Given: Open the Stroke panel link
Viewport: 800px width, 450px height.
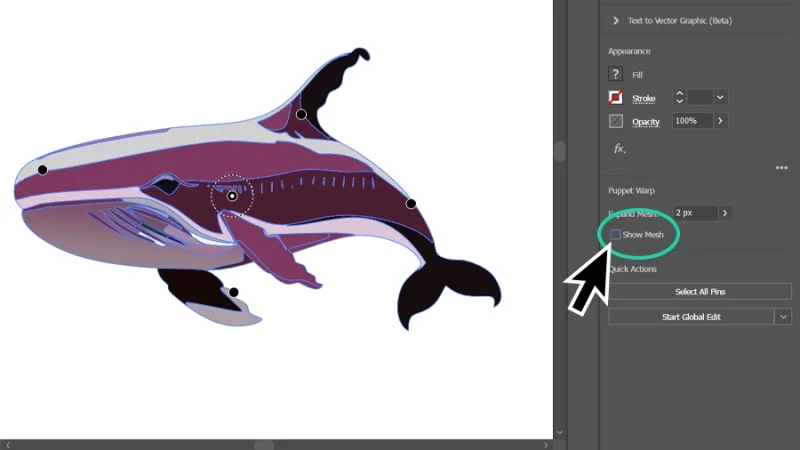Looking at the screenshot, I should [x=644, y=98].
